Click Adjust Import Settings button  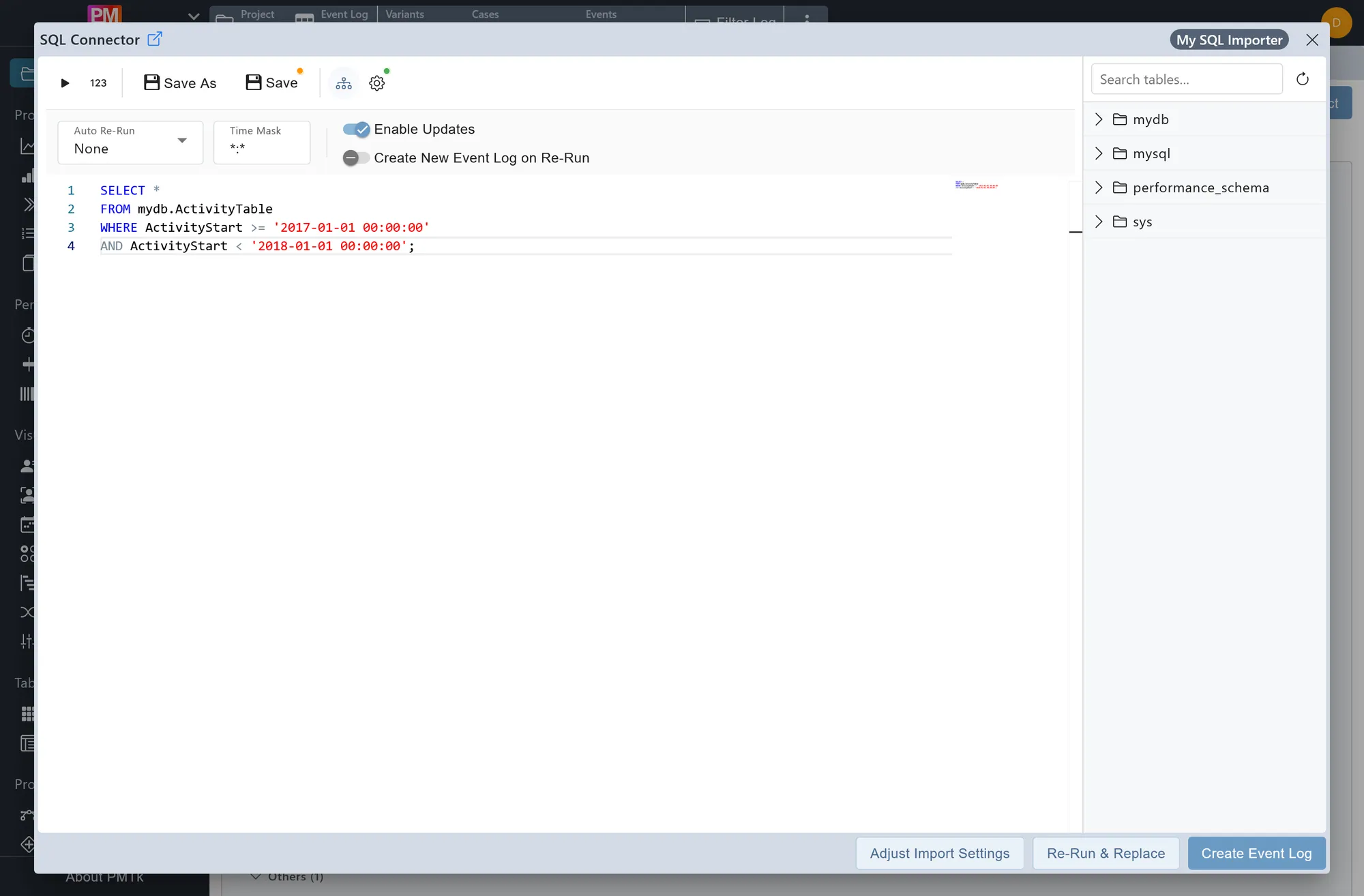[940, 853]
